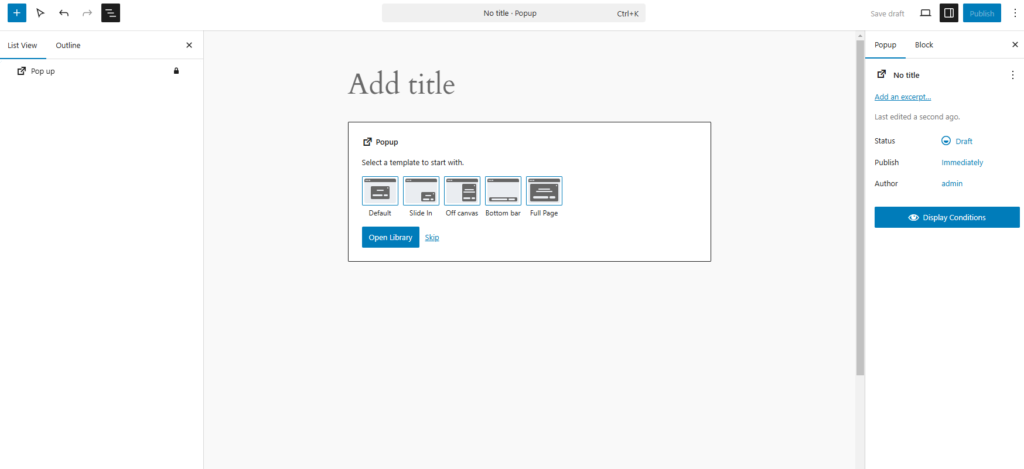Screen dimensions: 1024x469
Task: Open the Display Conditions button
Action: [x=947, y=218]
